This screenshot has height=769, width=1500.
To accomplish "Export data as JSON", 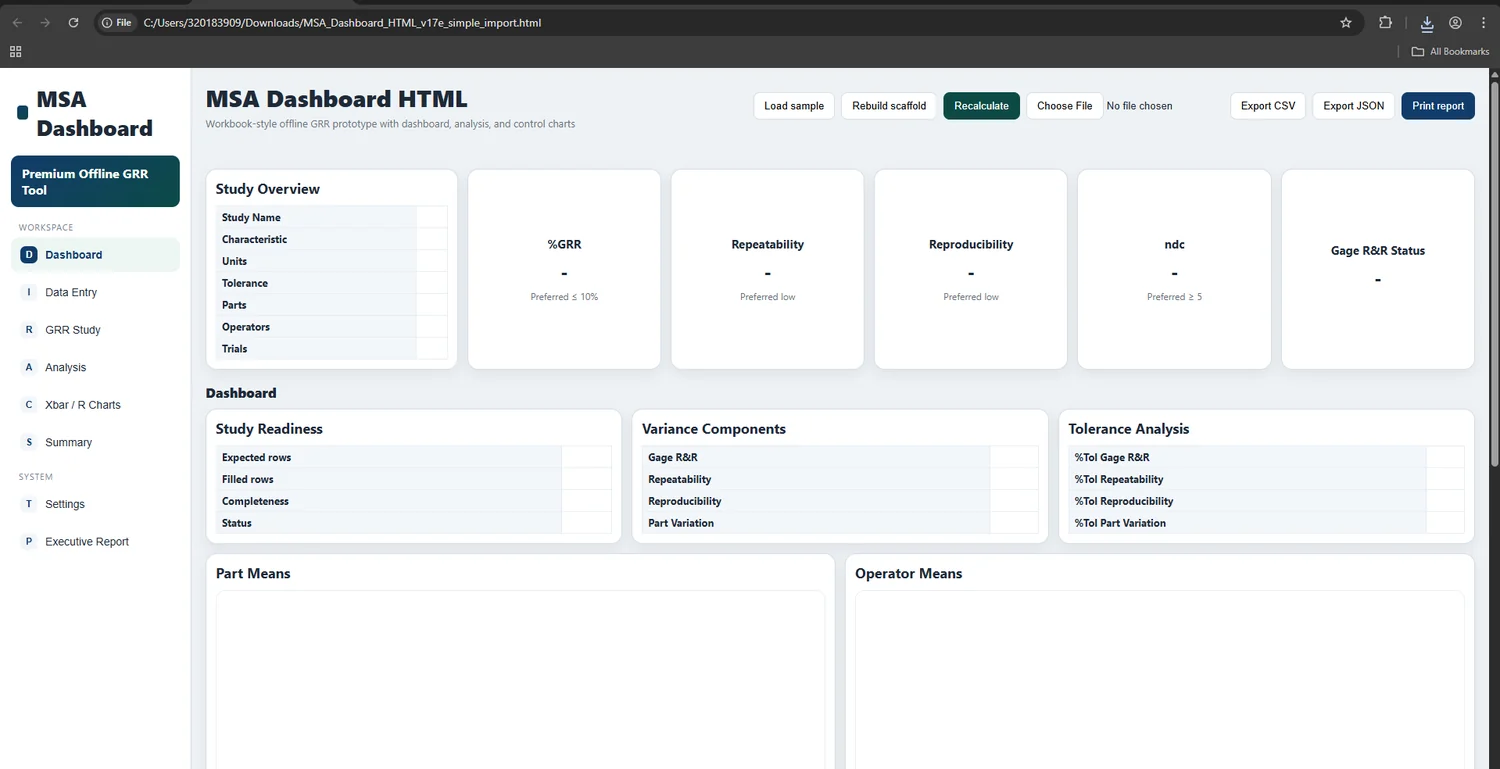I will [x=1354, y=106].
